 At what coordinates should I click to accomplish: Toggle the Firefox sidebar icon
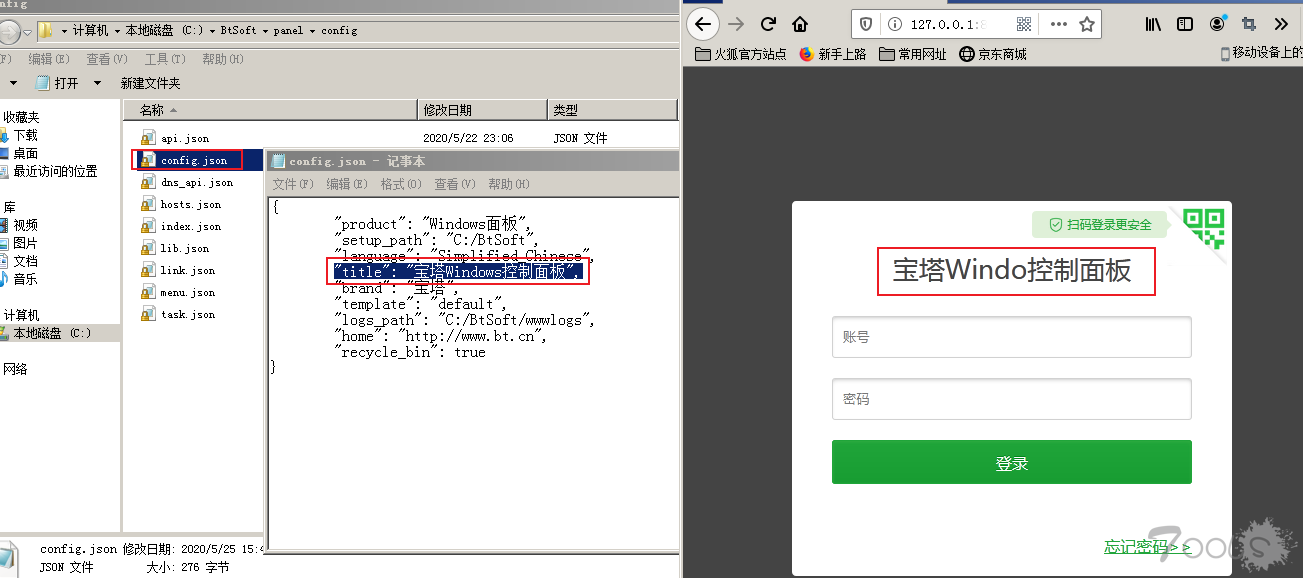pos(1185,24)
